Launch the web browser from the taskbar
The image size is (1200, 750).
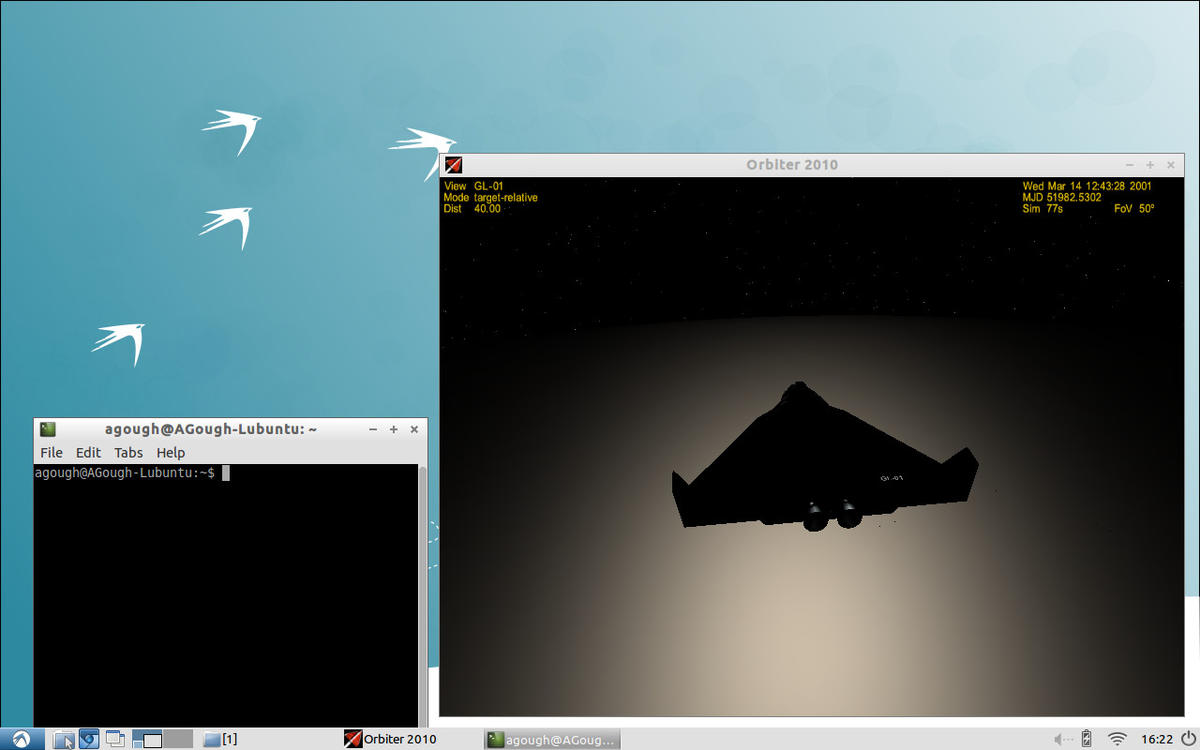[x=89, y=739]
